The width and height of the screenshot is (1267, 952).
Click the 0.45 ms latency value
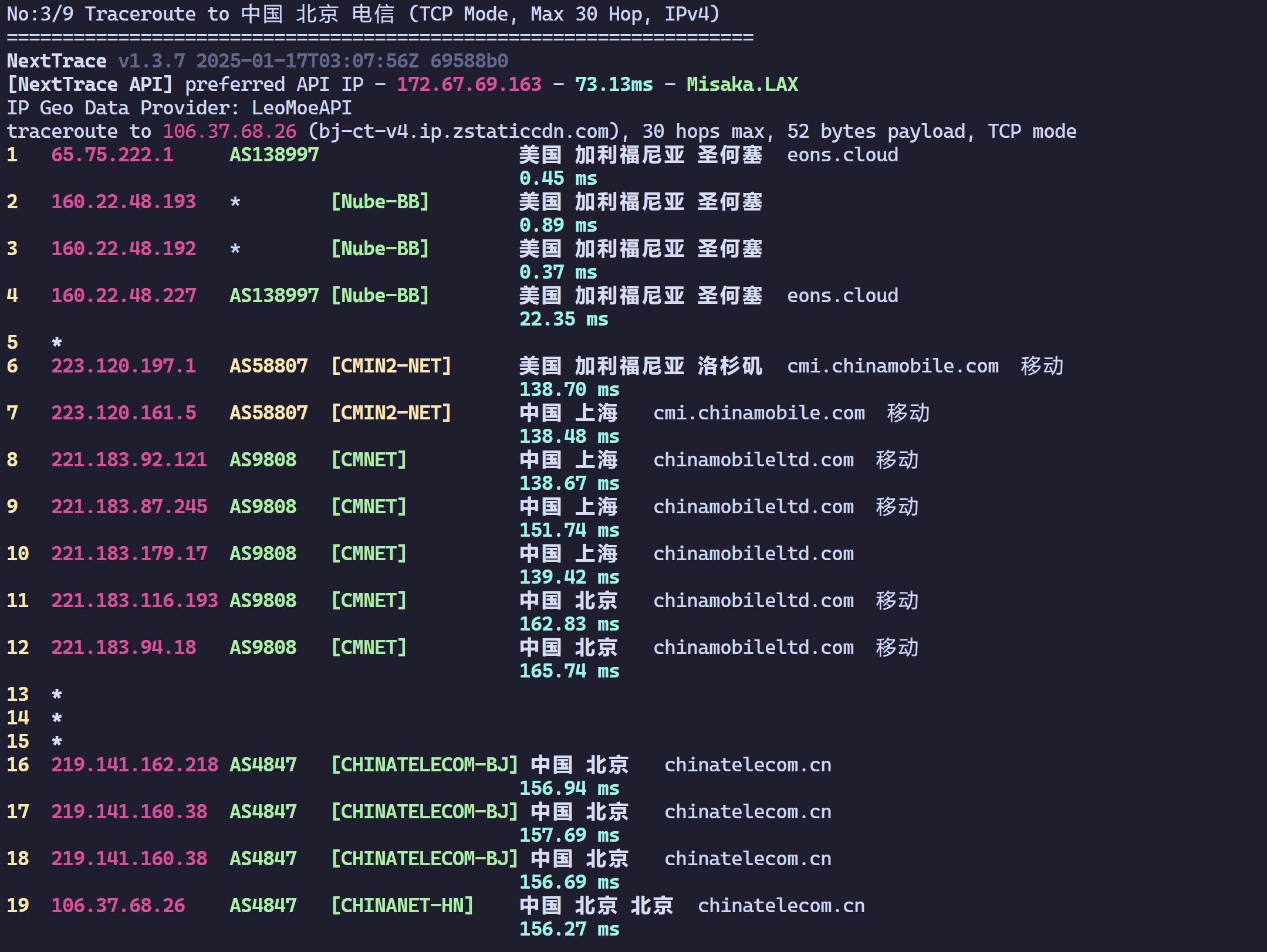tap(558, 178)
